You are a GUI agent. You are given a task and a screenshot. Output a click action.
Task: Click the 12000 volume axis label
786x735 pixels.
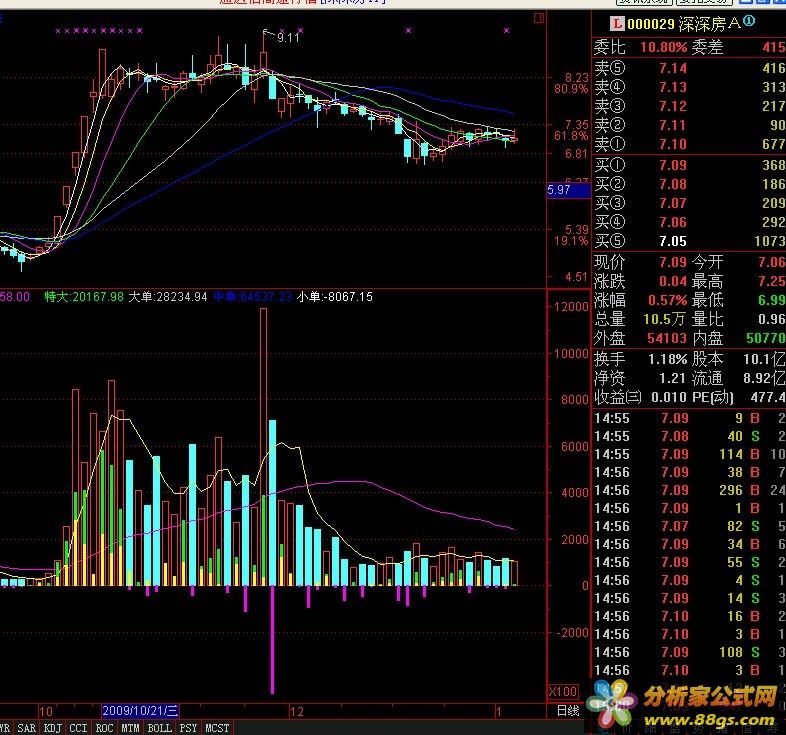click(571, 307)
